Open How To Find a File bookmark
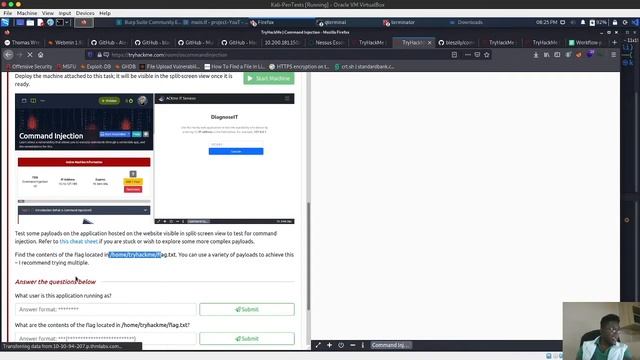 pos(235,67)
